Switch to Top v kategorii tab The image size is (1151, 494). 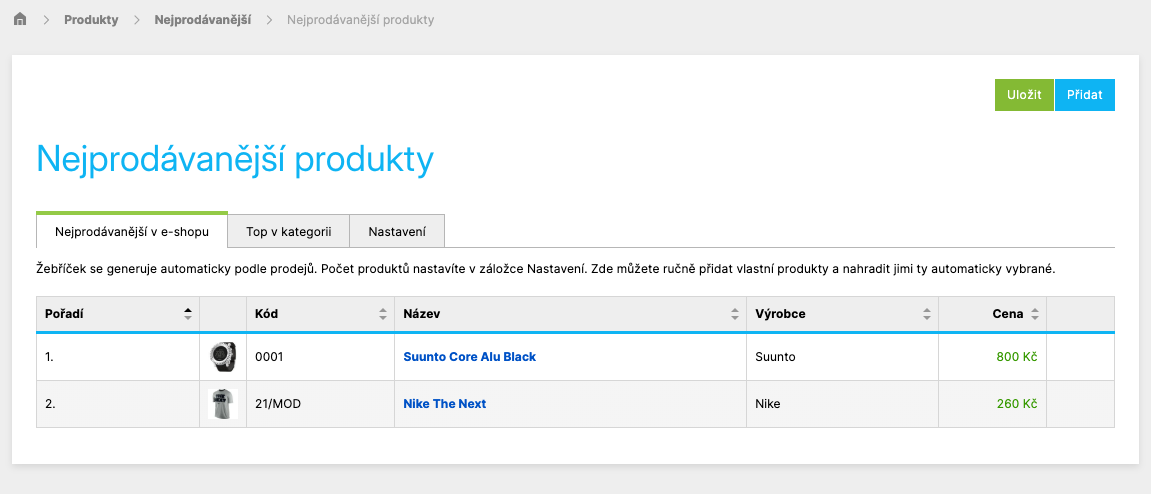[288, 231]
